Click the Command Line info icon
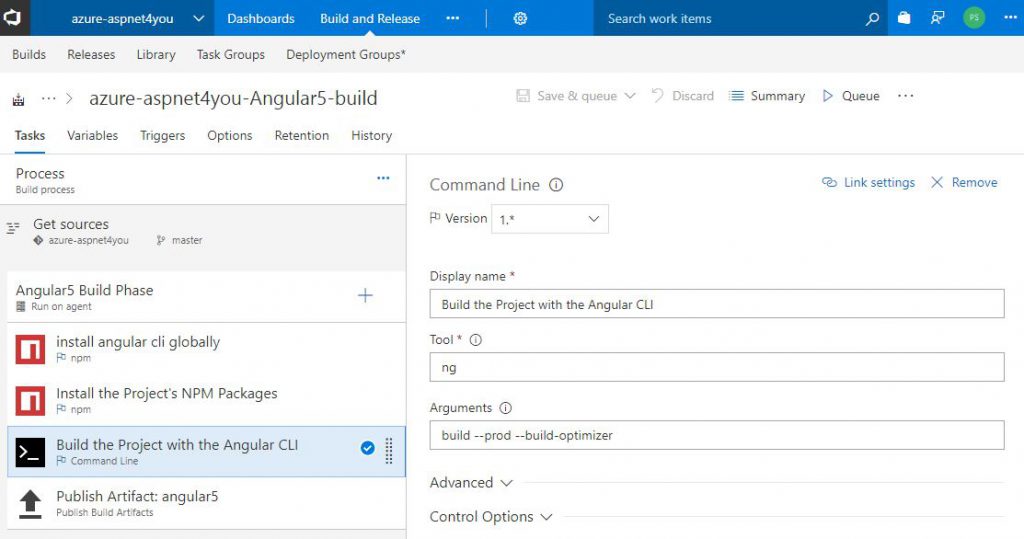The width and height of the screenshot is (1024, 539). pyautogui.click(x=556, y=185)
